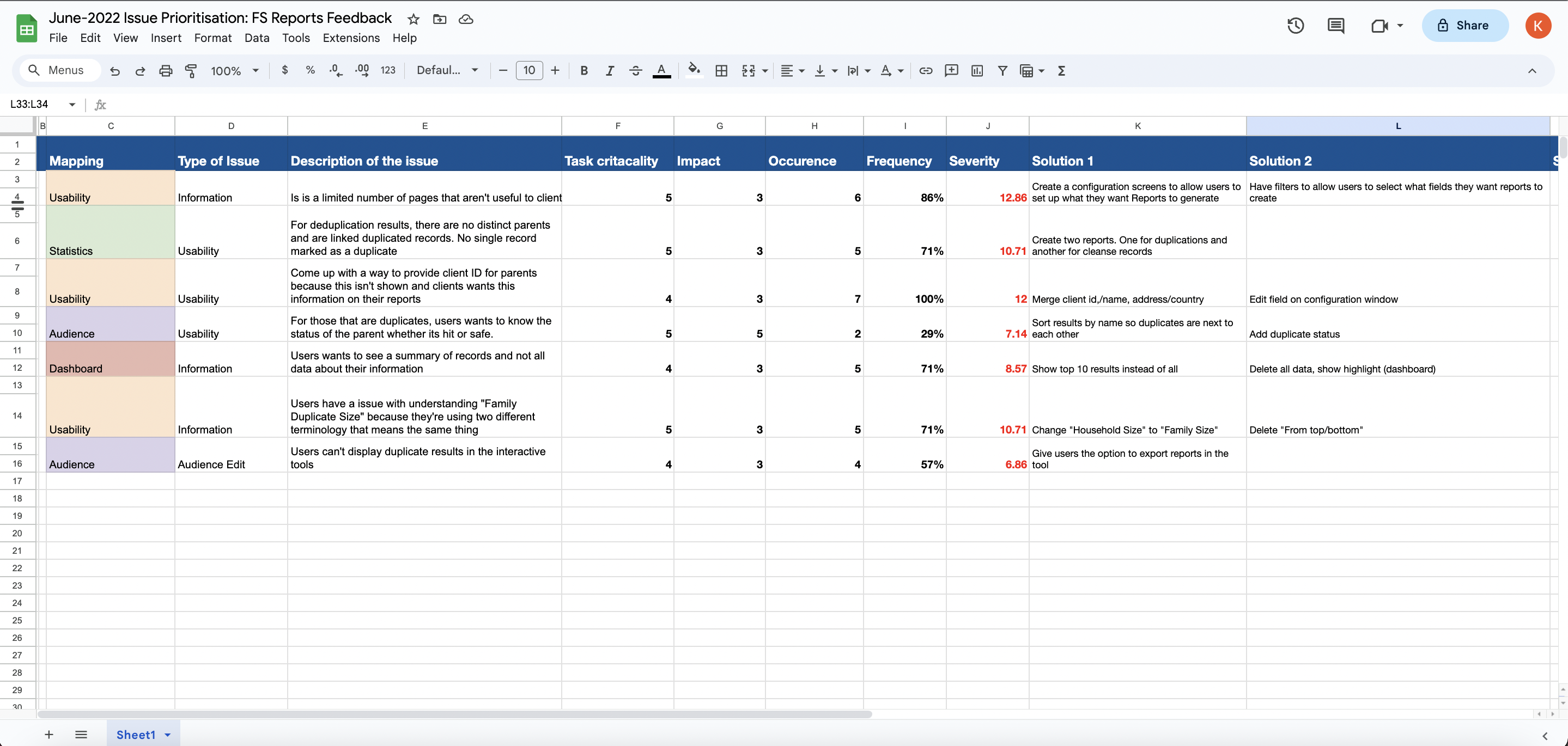Image resolution: width=1568 pixels, height=746 pixels.
Task: Open the File menu
Action: 58,38
